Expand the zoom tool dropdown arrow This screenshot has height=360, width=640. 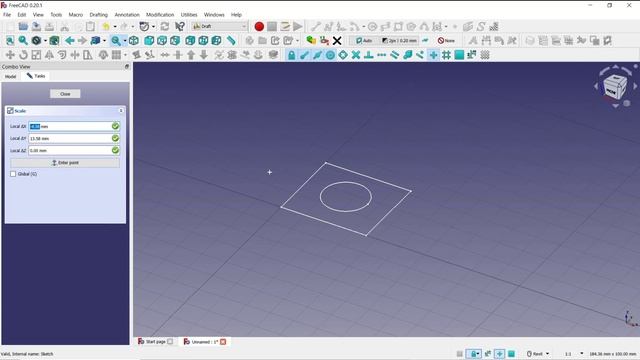point(124,40)
